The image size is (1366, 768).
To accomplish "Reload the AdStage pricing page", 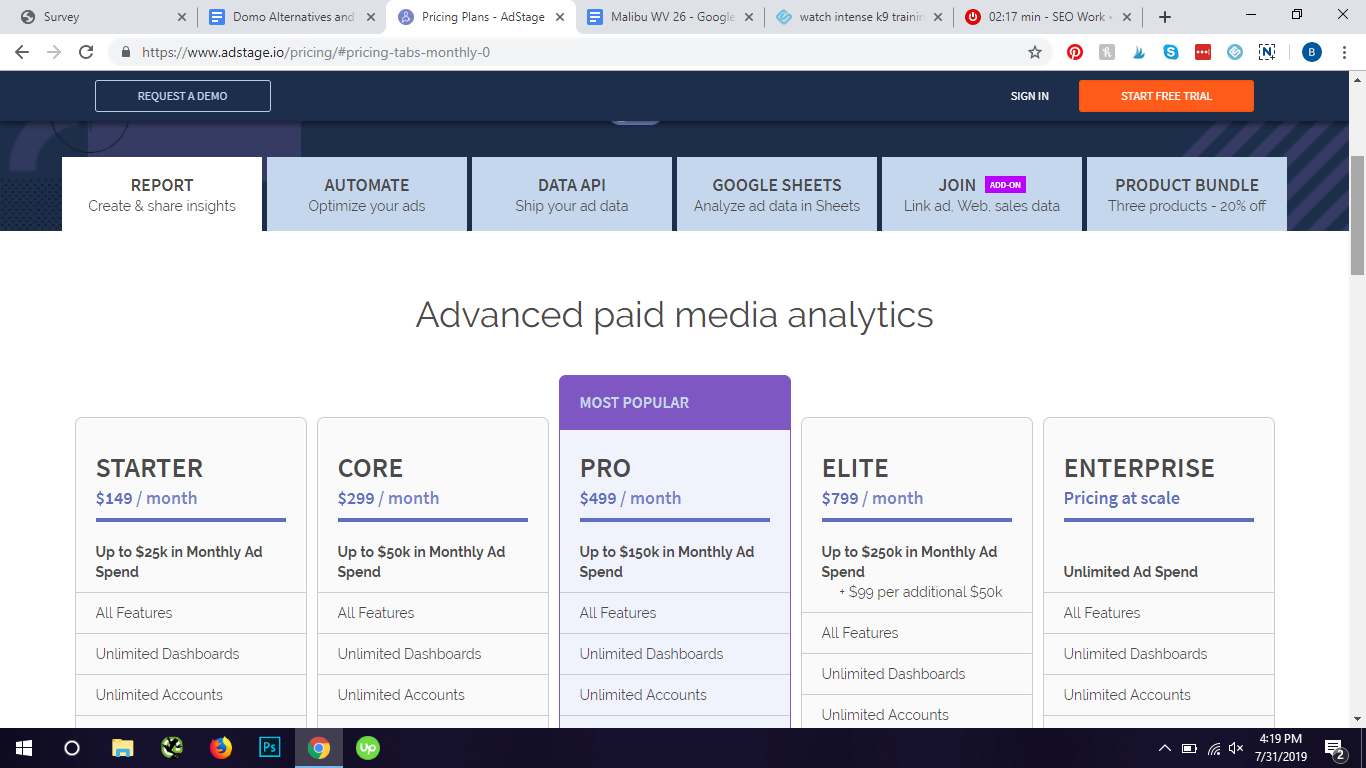I will (86, 52).
